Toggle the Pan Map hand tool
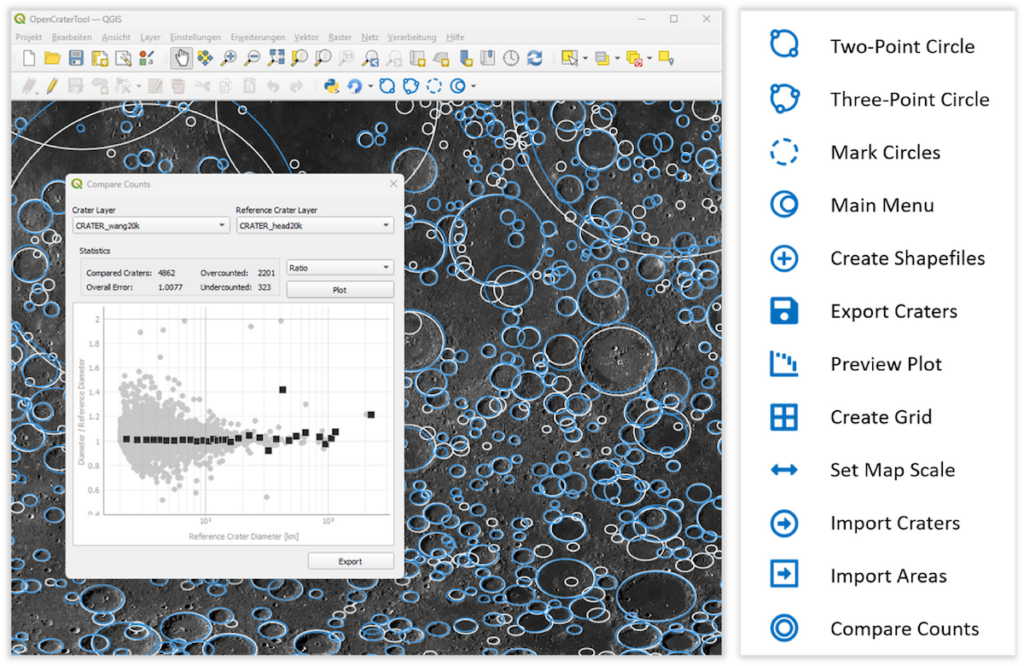The image size is (1024, 666). tap(181, 58)
